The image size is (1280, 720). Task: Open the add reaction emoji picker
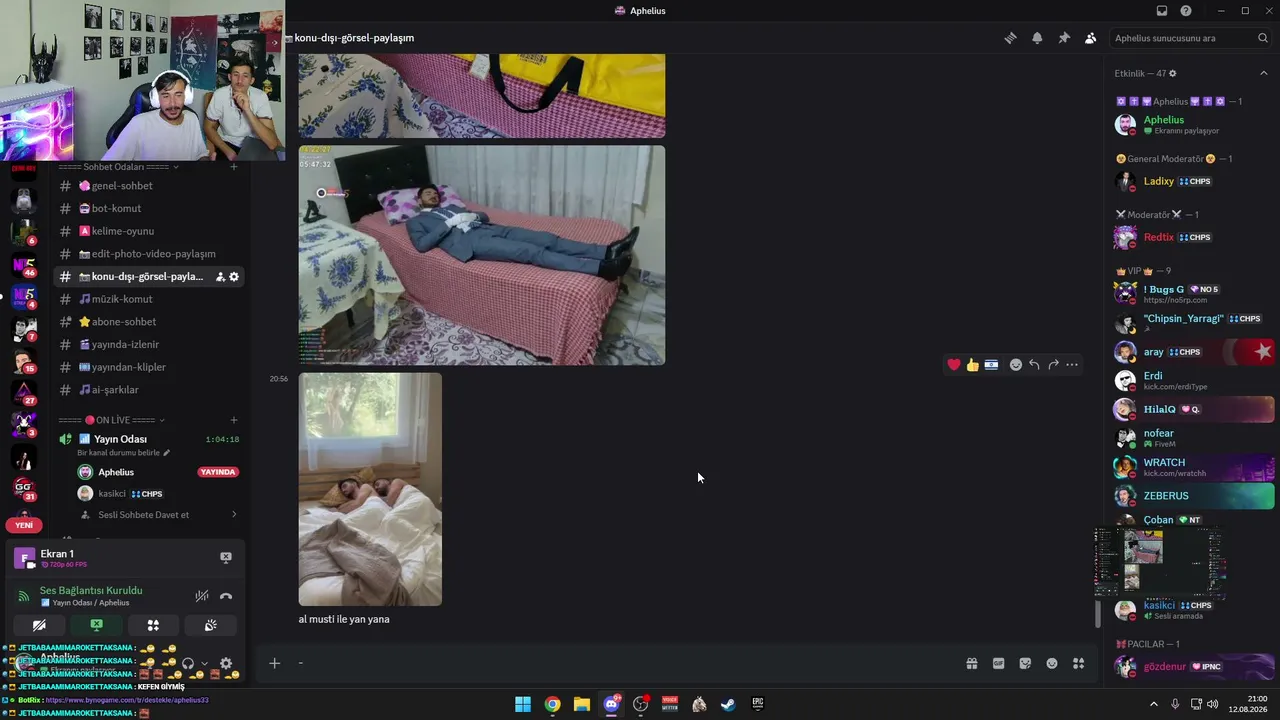[x=1016, y=365]
